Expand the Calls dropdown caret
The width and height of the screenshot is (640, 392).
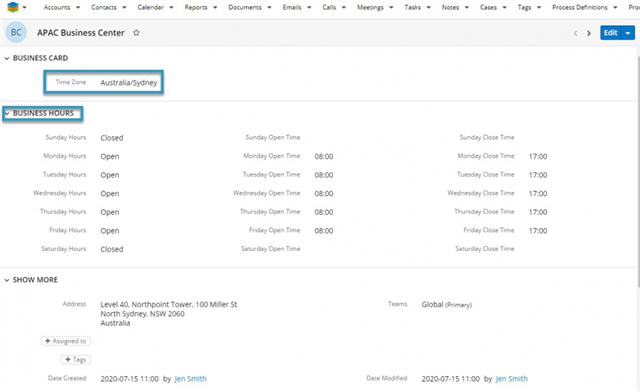(x=344, y=7)
